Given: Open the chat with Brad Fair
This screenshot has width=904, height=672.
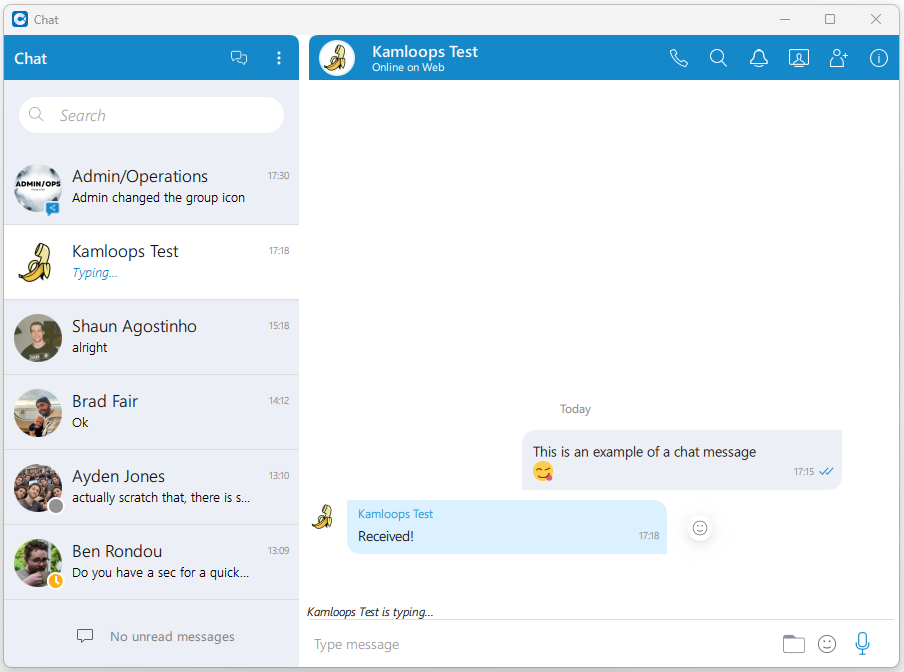Looking at the screenshot, I should pos(151,412).
